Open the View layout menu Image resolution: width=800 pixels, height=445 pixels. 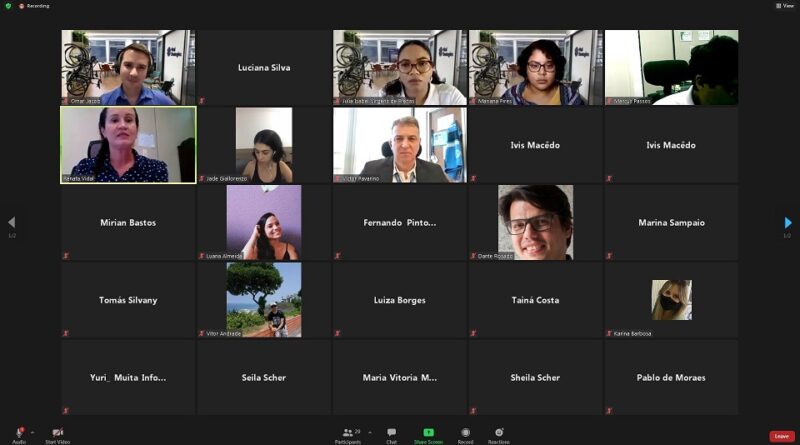point(784,6)
